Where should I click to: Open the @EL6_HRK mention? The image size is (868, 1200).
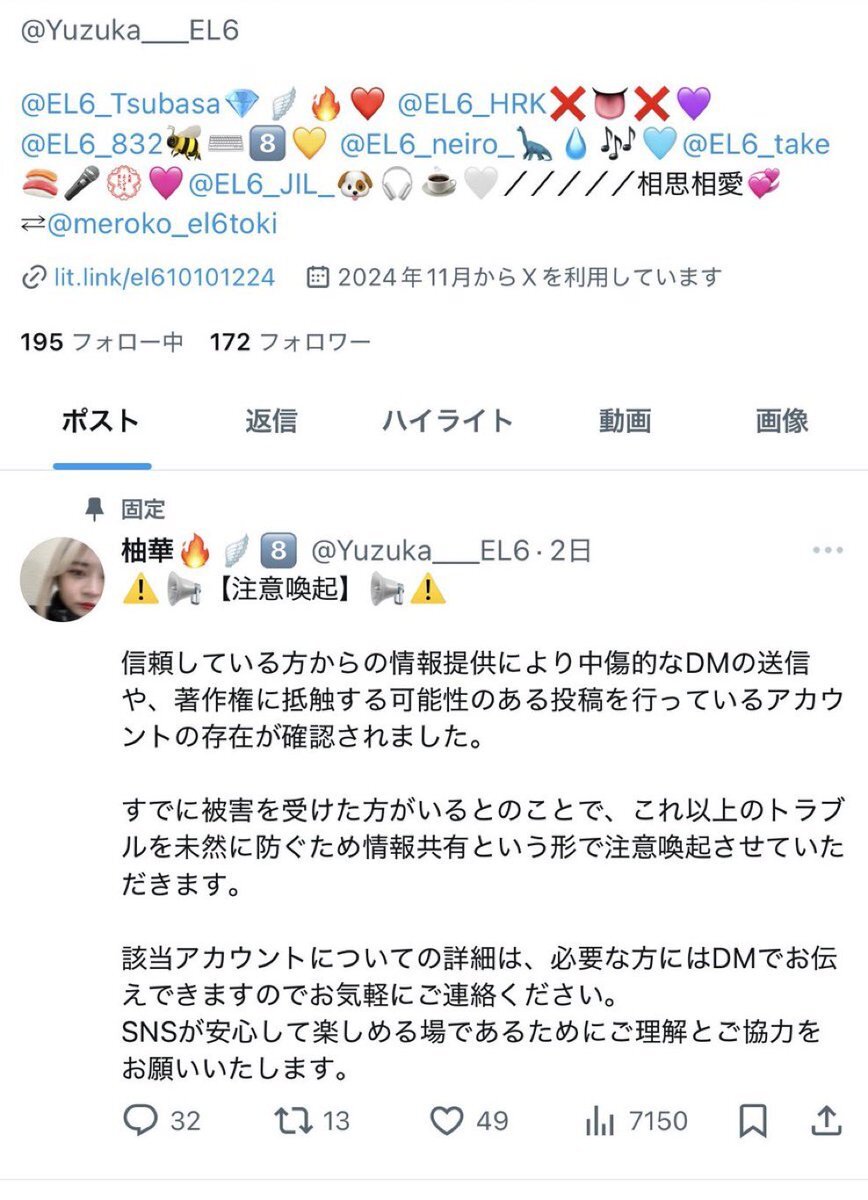pyautogui.click(x=472, y=103)
